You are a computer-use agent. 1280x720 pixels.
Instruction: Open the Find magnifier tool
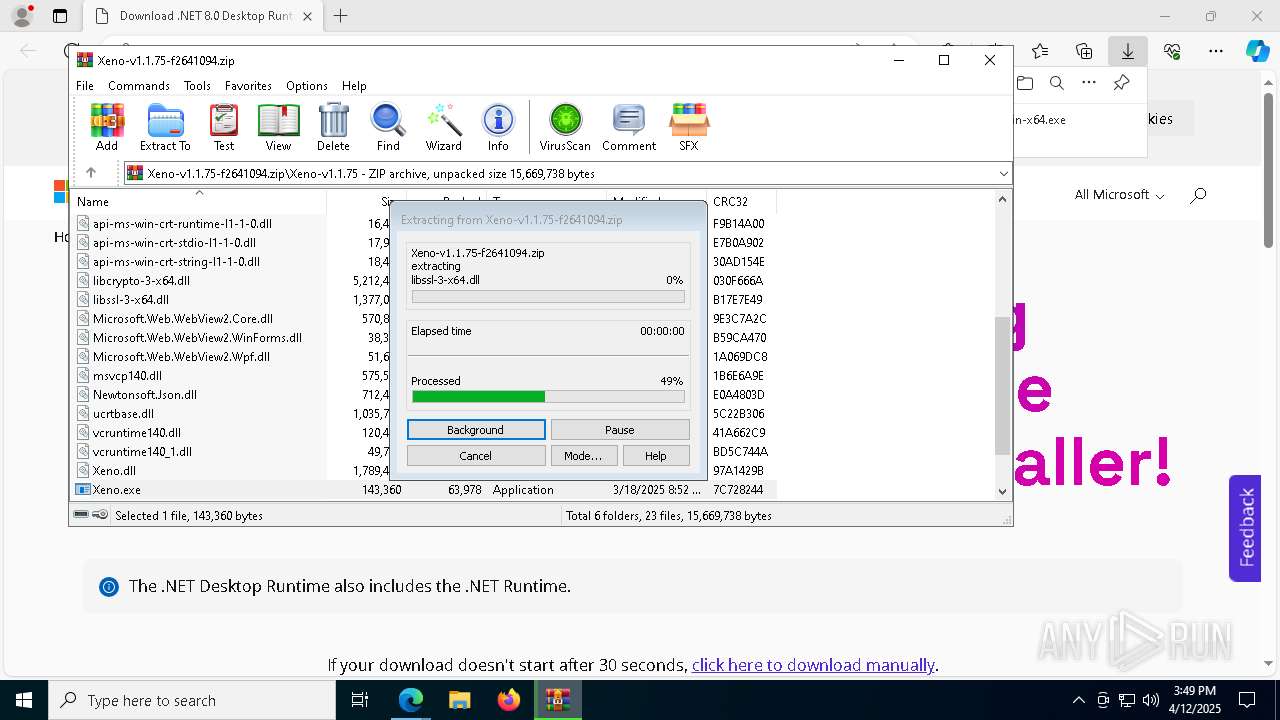[x=388, y=127]
